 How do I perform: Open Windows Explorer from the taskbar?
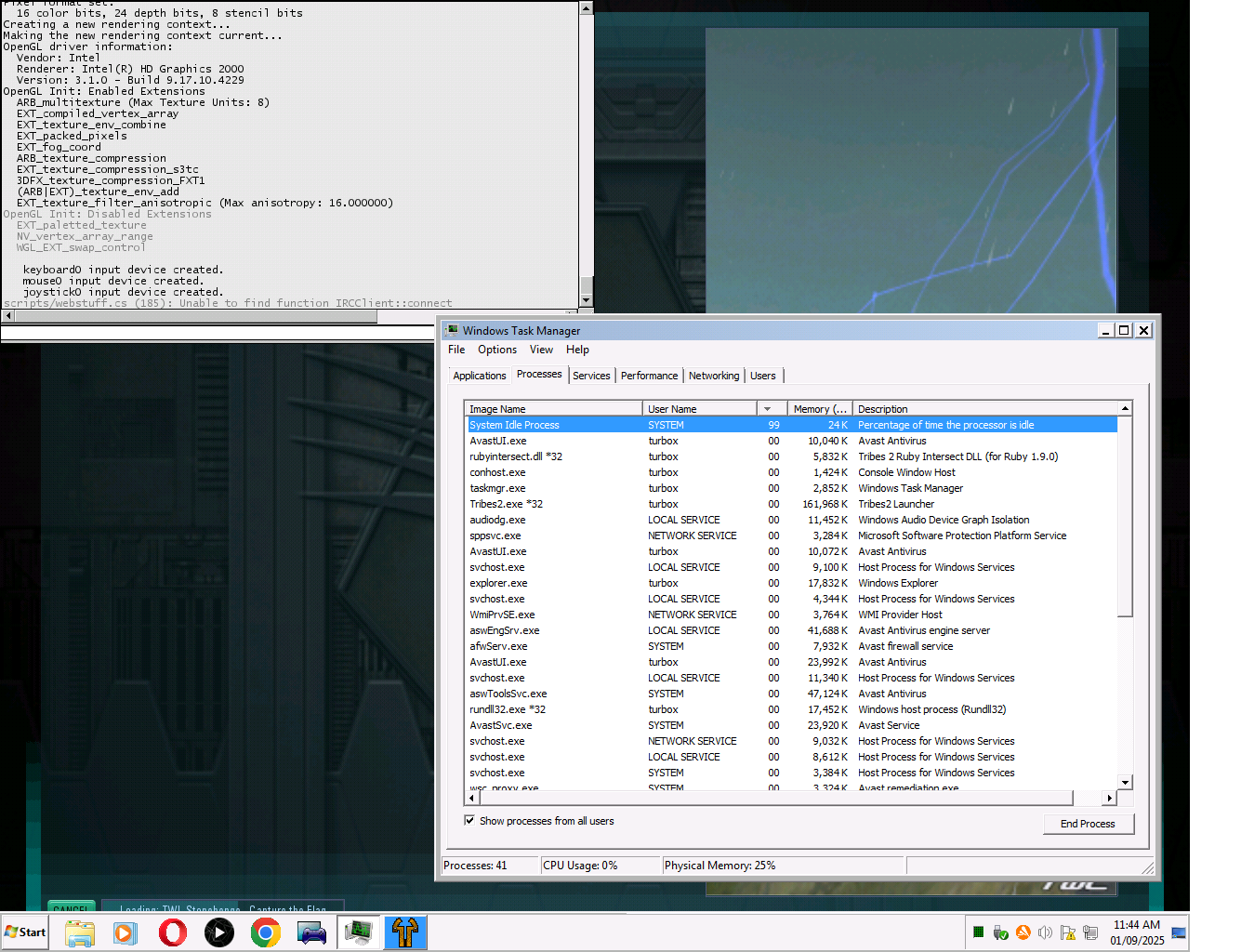point(80,932)
